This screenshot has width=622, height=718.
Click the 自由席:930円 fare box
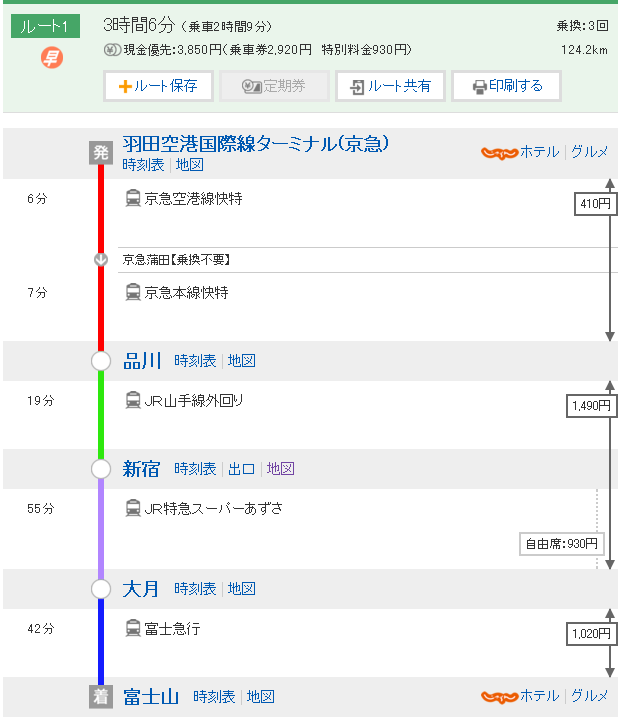tap(562, 544)
